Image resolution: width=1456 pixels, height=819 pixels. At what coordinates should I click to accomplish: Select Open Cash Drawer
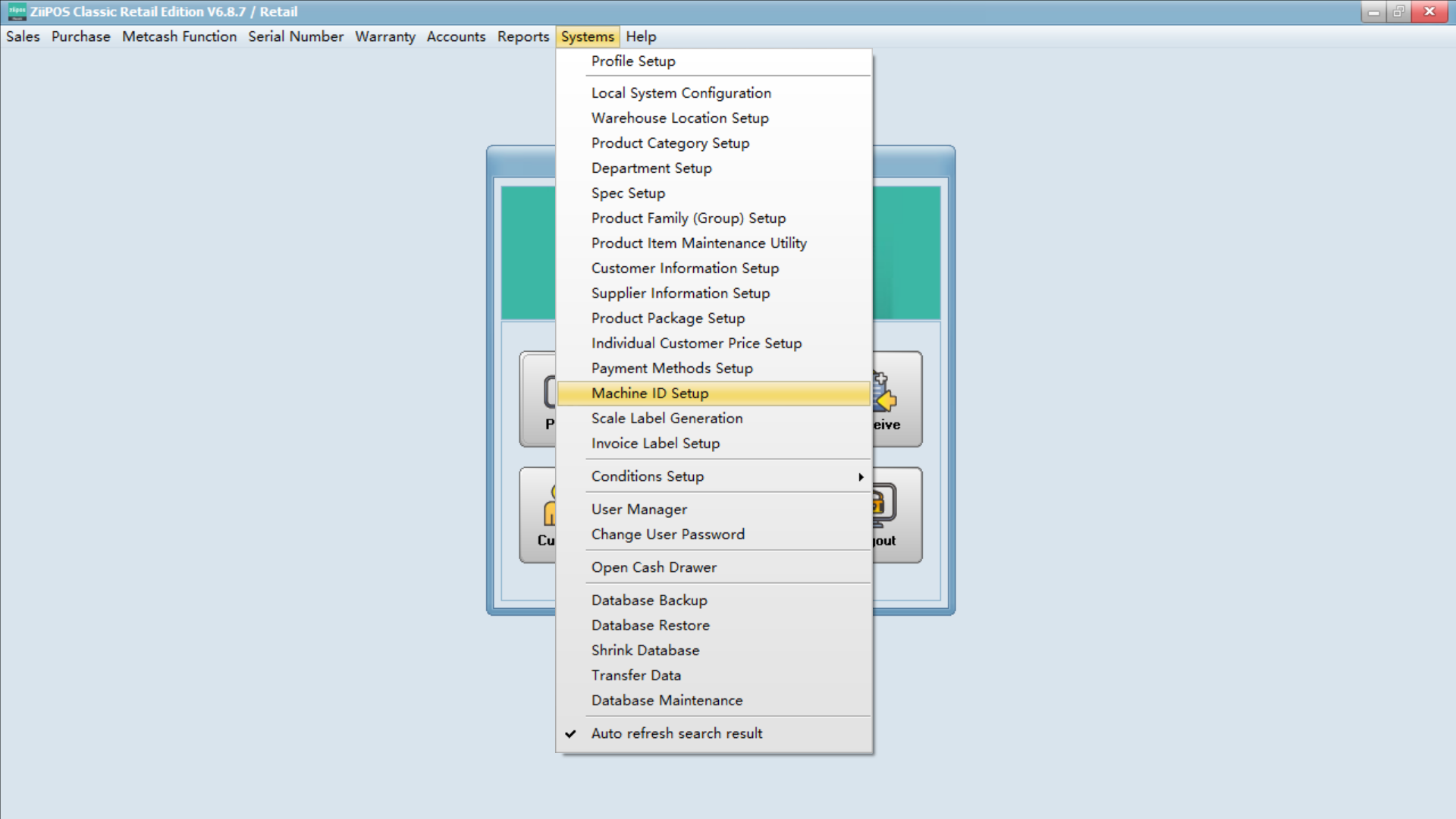coord(654,566)
